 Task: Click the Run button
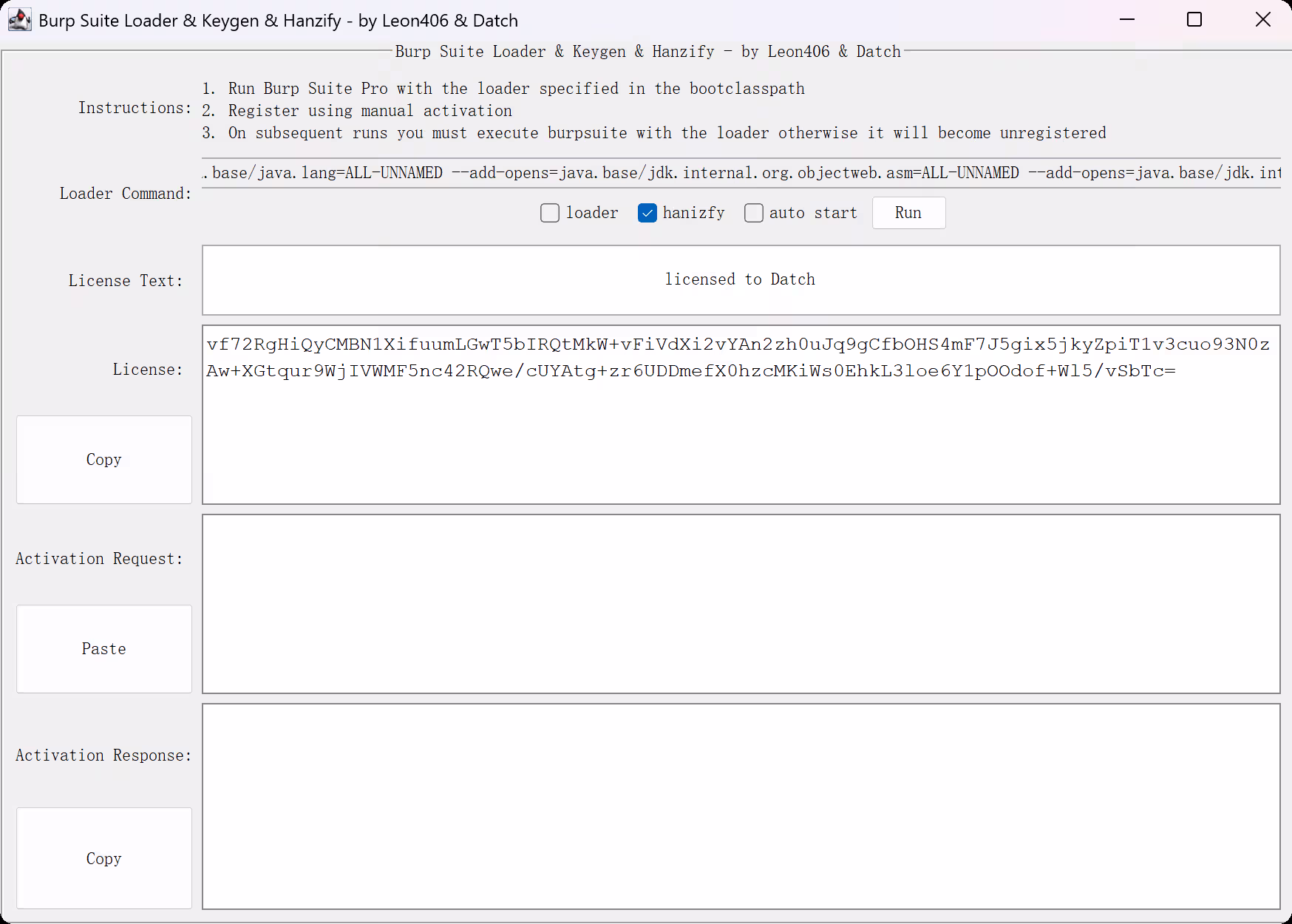pos(908,213)
